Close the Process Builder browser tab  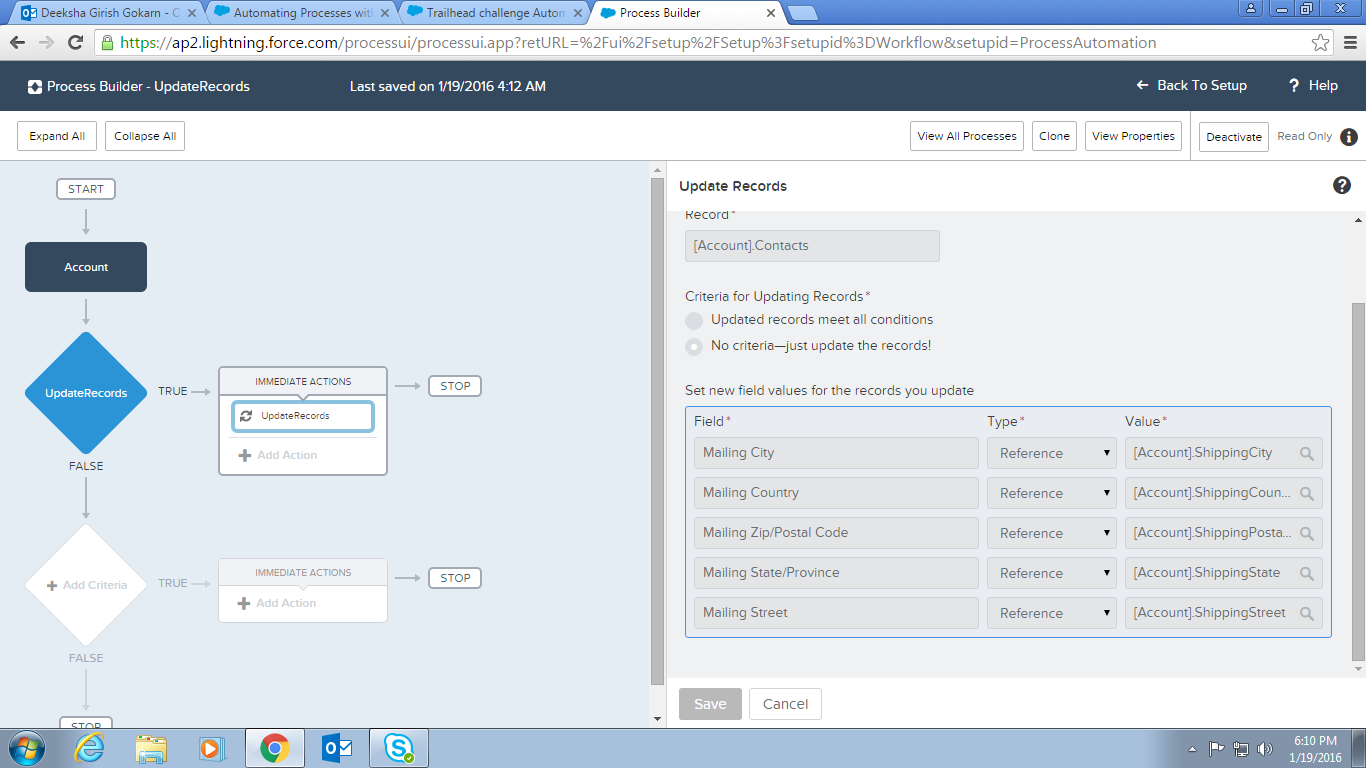tap(770, 13)
